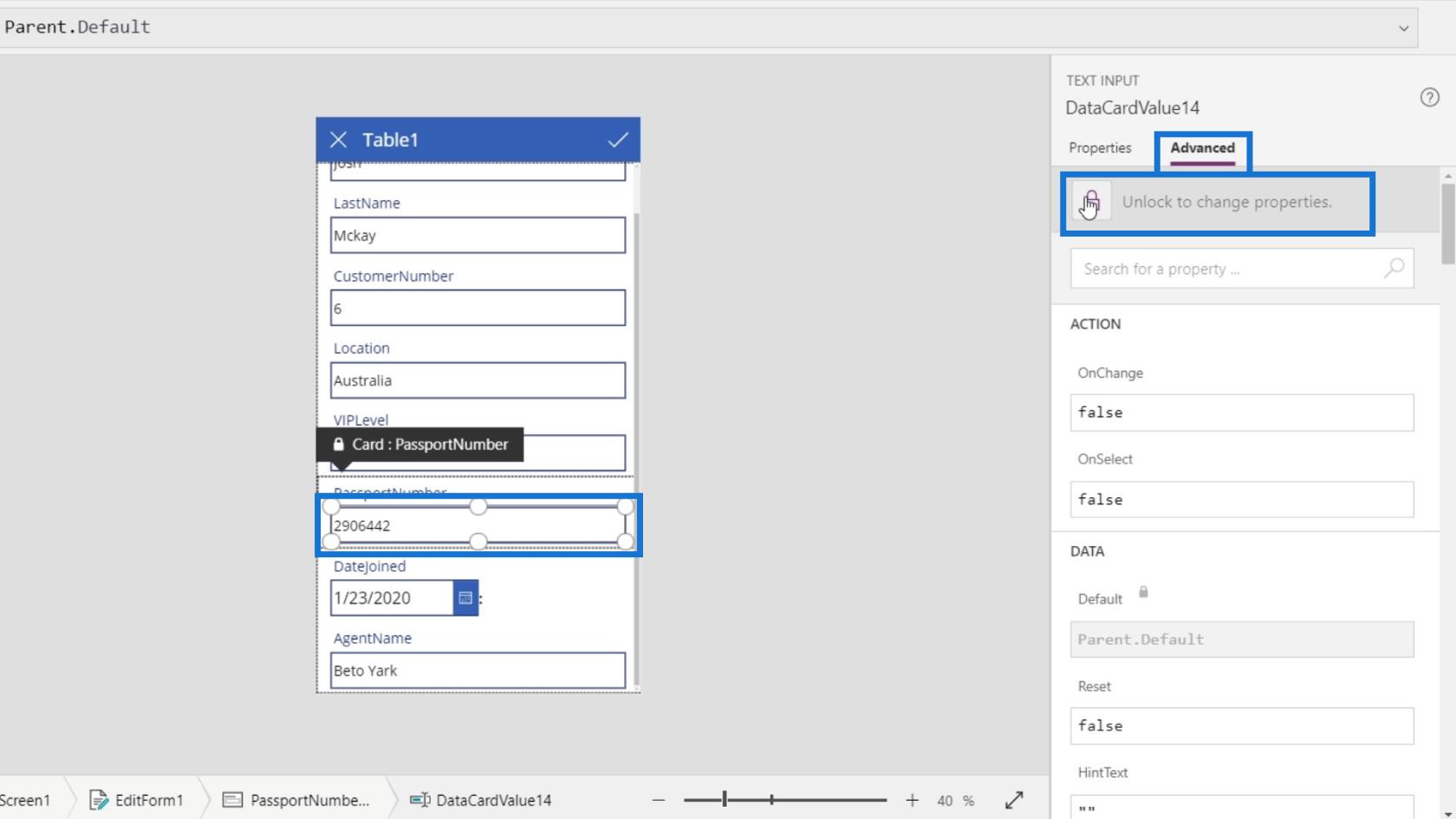Click the lock icon beside Default property
Viewport: 1456px width, 819px height.
[x=1143, y=593]
